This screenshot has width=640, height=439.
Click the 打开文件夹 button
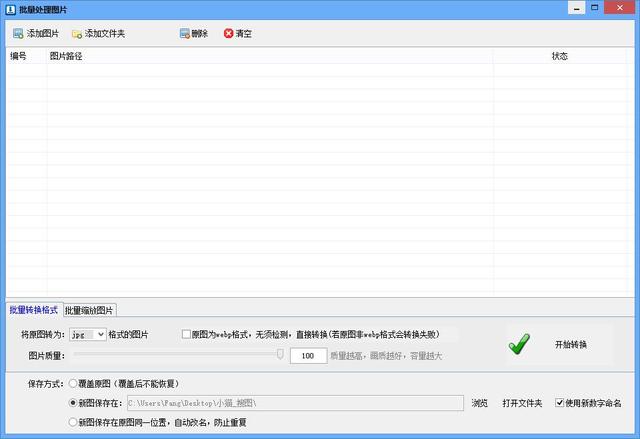point(522,403)
